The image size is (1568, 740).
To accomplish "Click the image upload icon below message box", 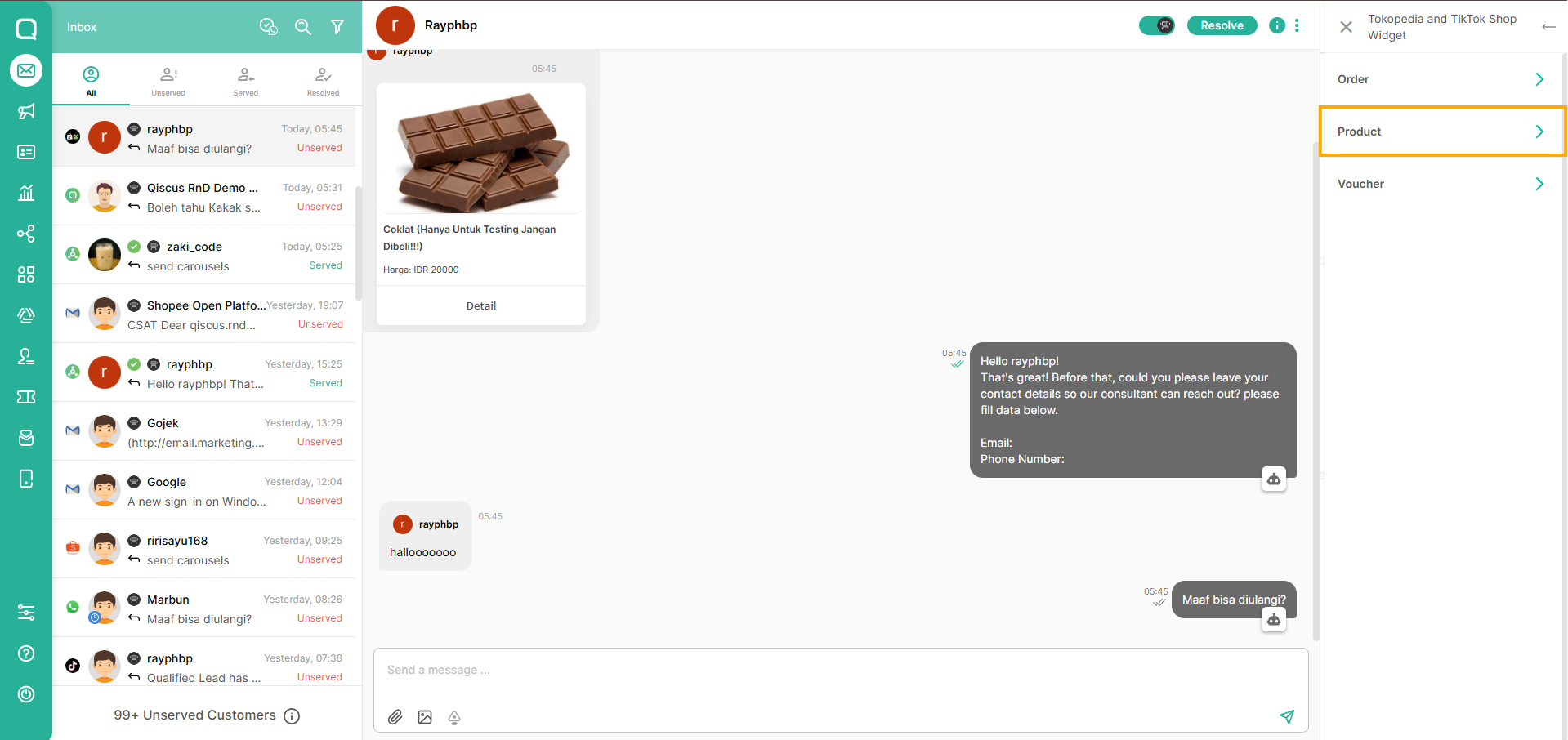I will click(x=425, y=717).
